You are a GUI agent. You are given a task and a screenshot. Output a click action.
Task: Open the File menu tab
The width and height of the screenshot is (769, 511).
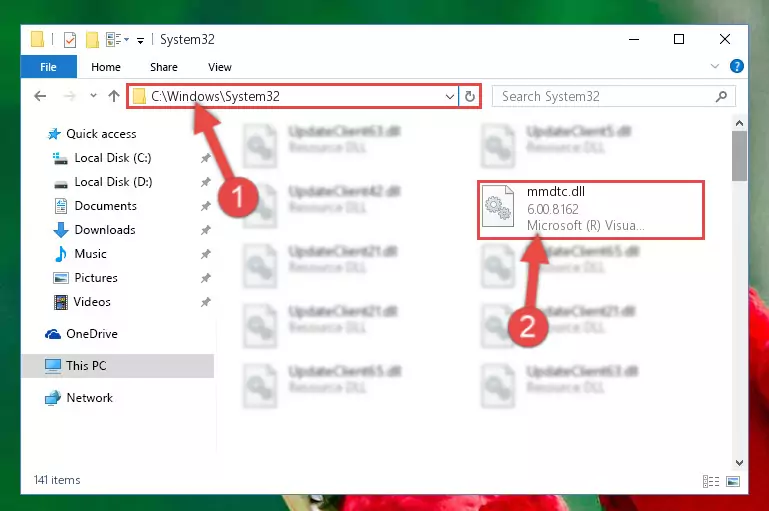(x=49, y=67)
